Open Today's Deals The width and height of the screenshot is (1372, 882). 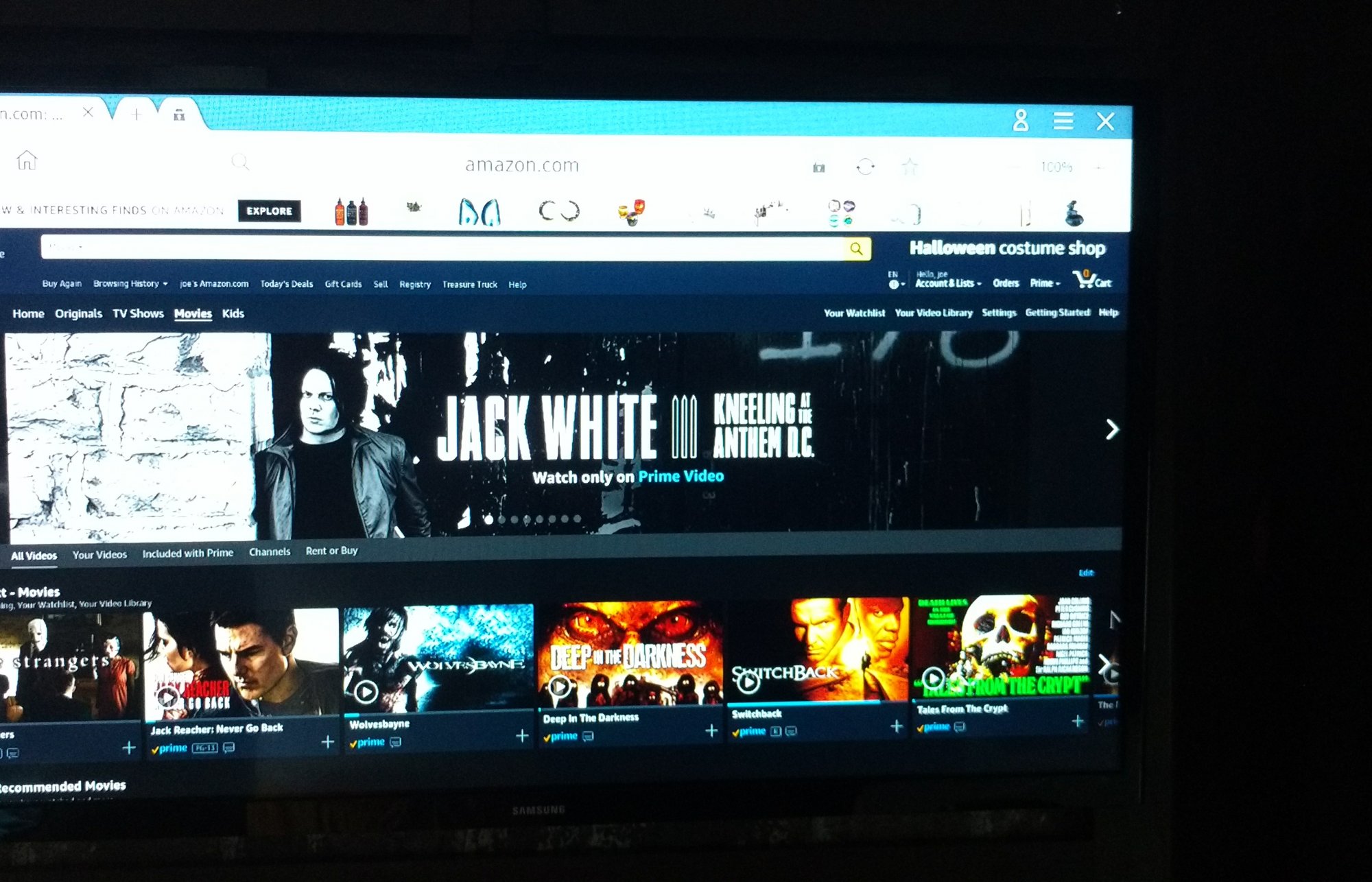(x=287, y=284)
